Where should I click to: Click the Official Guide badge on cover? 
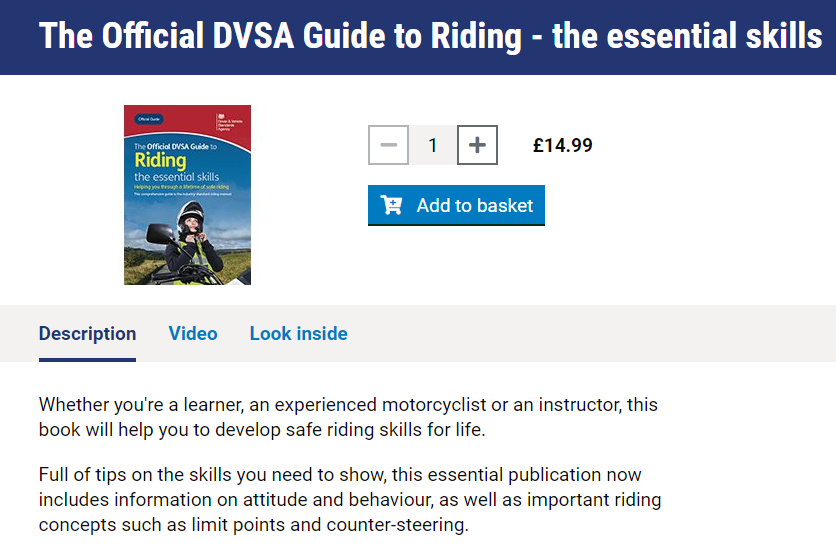click(x=149, y=119)
